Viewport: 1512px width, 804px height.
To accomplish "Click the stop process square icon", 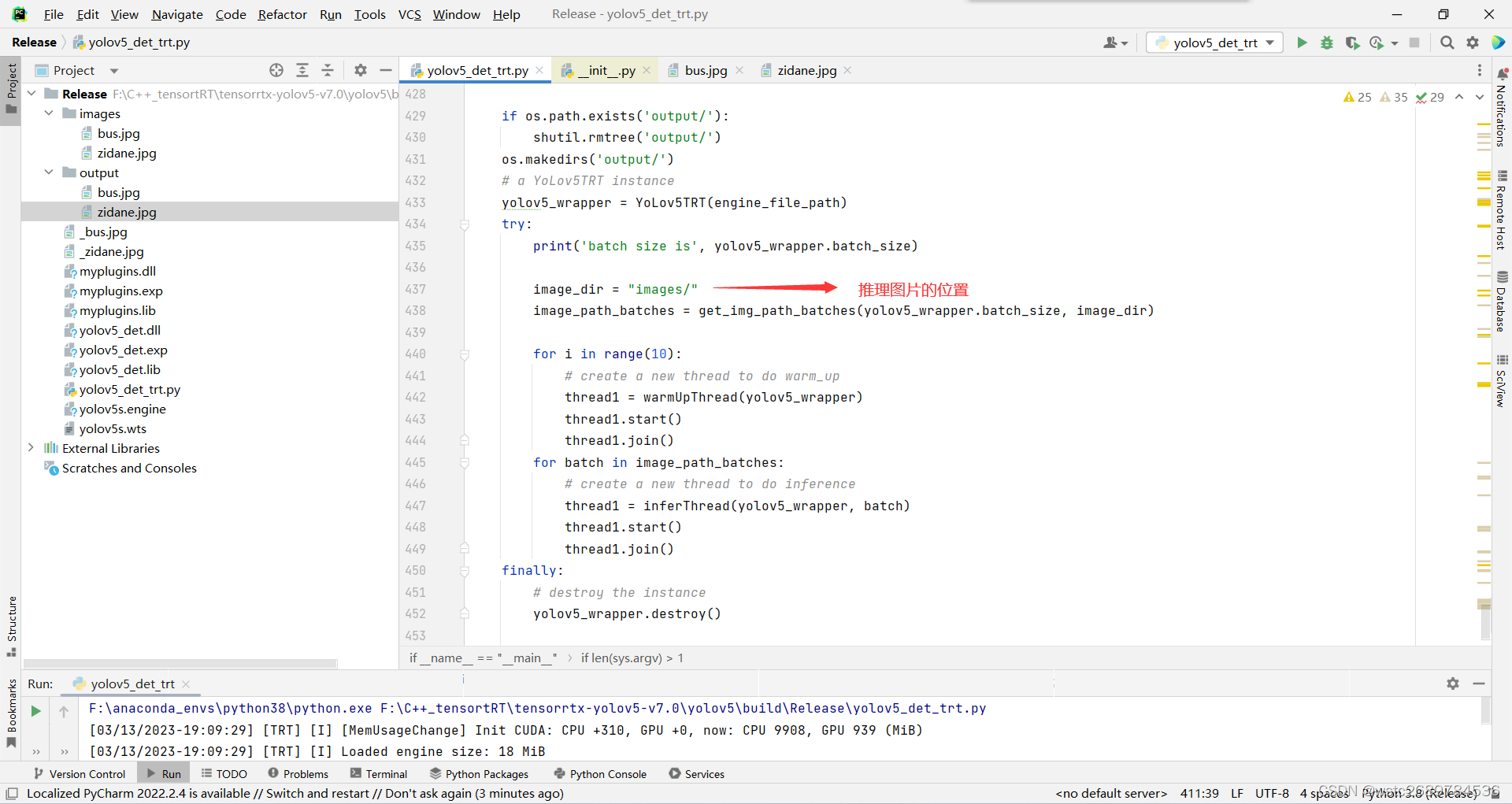I will (1414, 43).
